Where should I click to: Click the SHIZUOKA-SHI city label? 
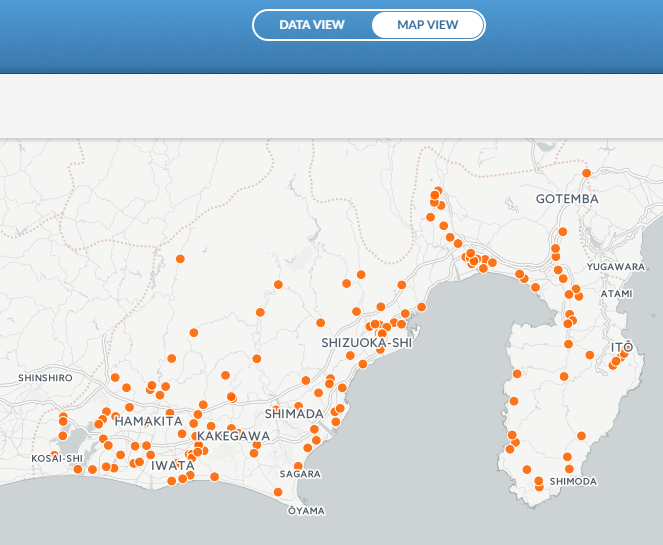[x=367, y=342]
